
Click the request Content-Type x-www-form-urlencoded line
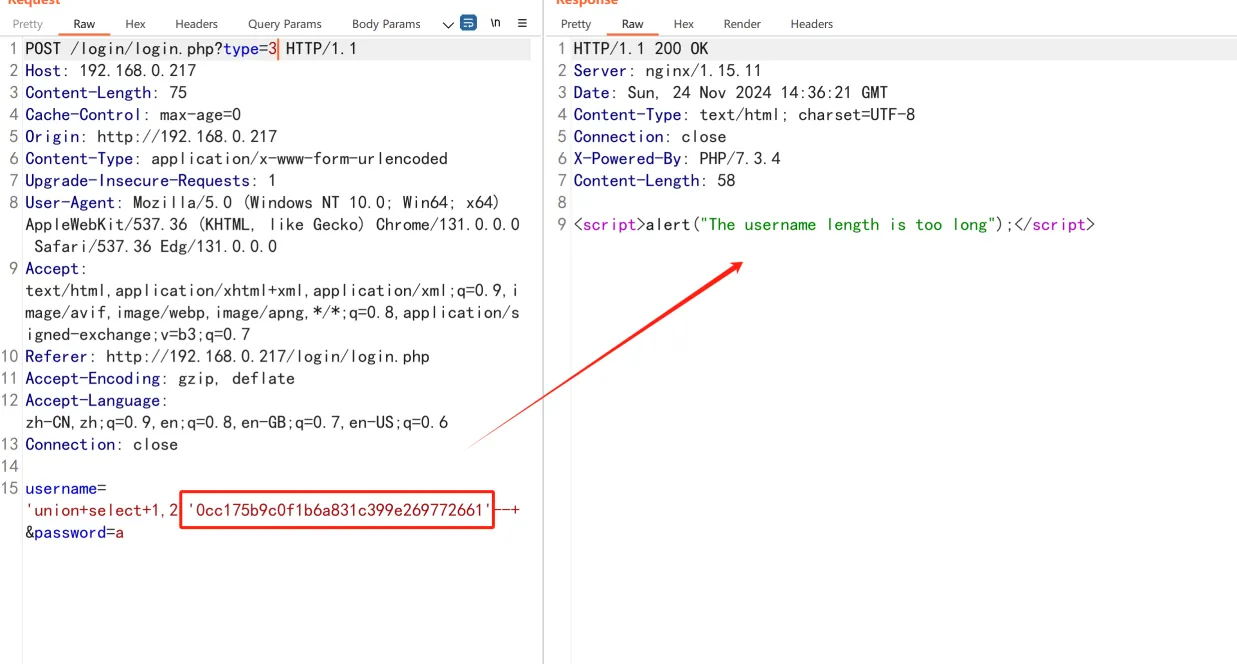pyautogui.click(x=236, y=159)
